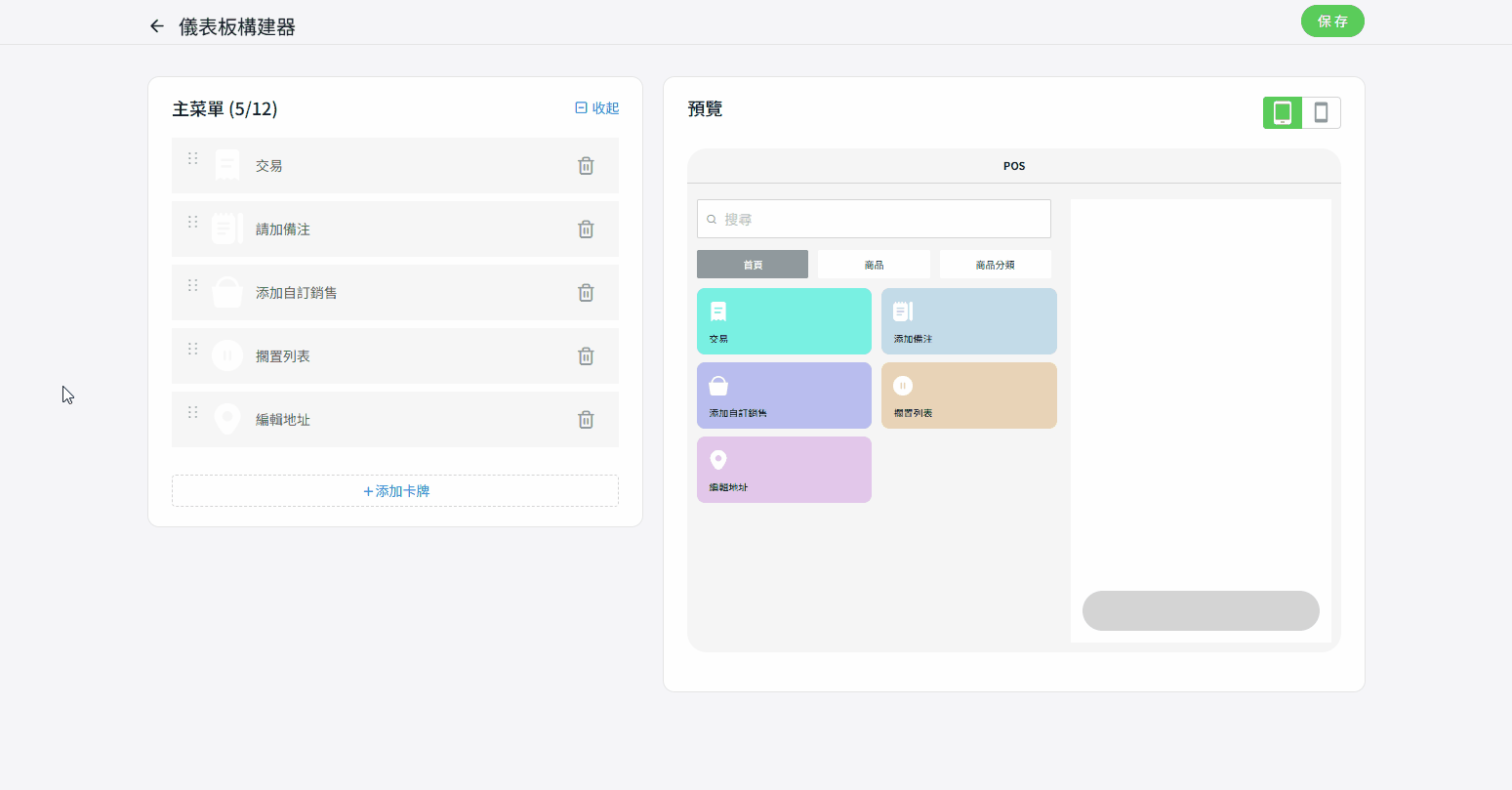Click the gray rounded button in preview

(1201, 610)
